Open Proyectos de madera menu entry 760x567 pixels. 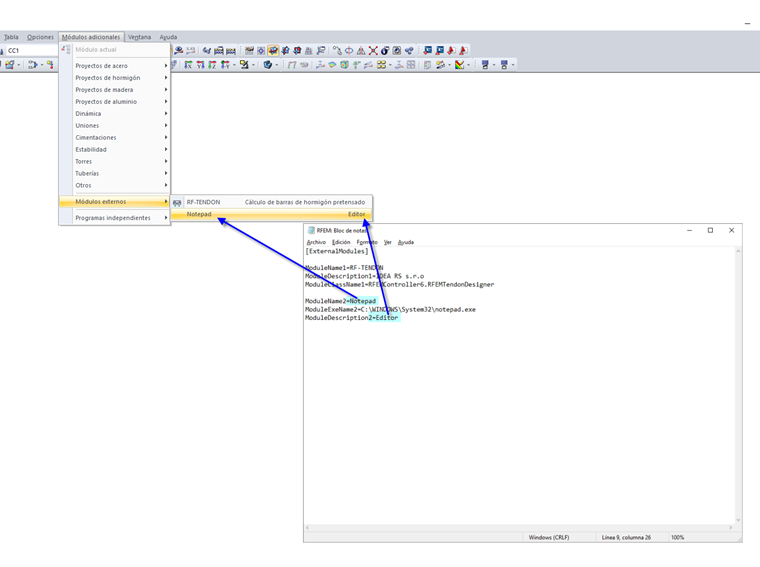point(114,90)
